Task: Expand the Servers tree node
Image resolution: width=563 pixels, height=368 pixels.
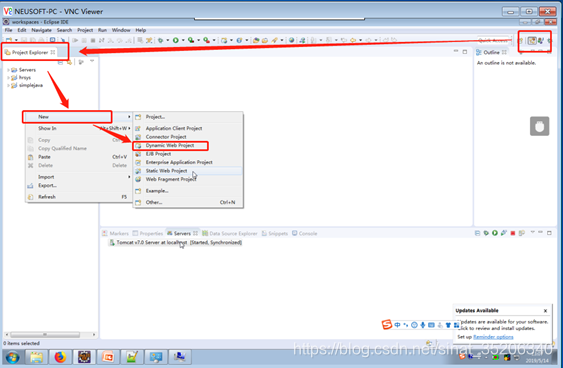Action: [x=8, y=70]
